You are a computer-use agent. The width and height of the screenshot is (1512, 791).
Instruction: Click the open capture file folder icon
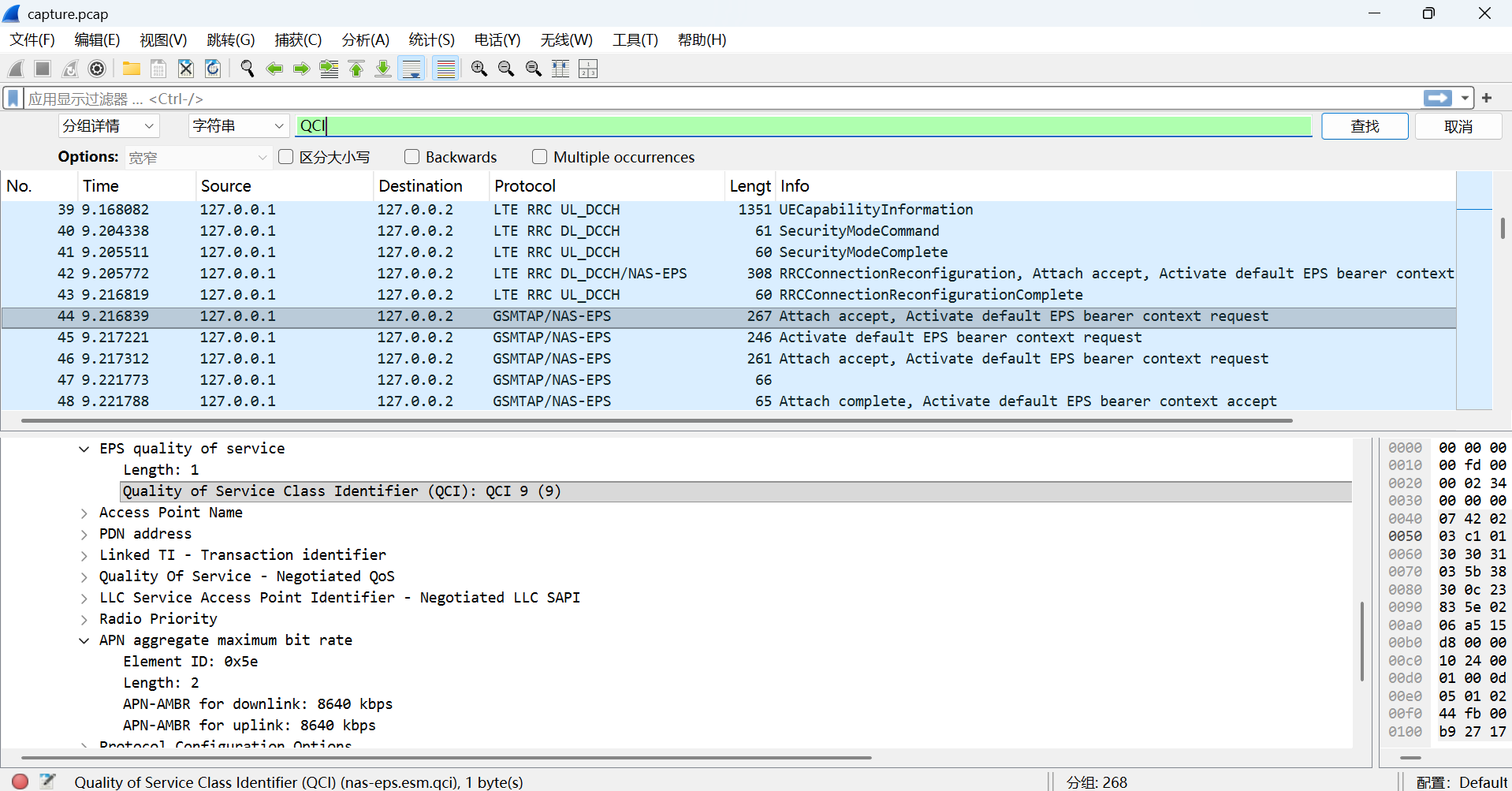132,69
